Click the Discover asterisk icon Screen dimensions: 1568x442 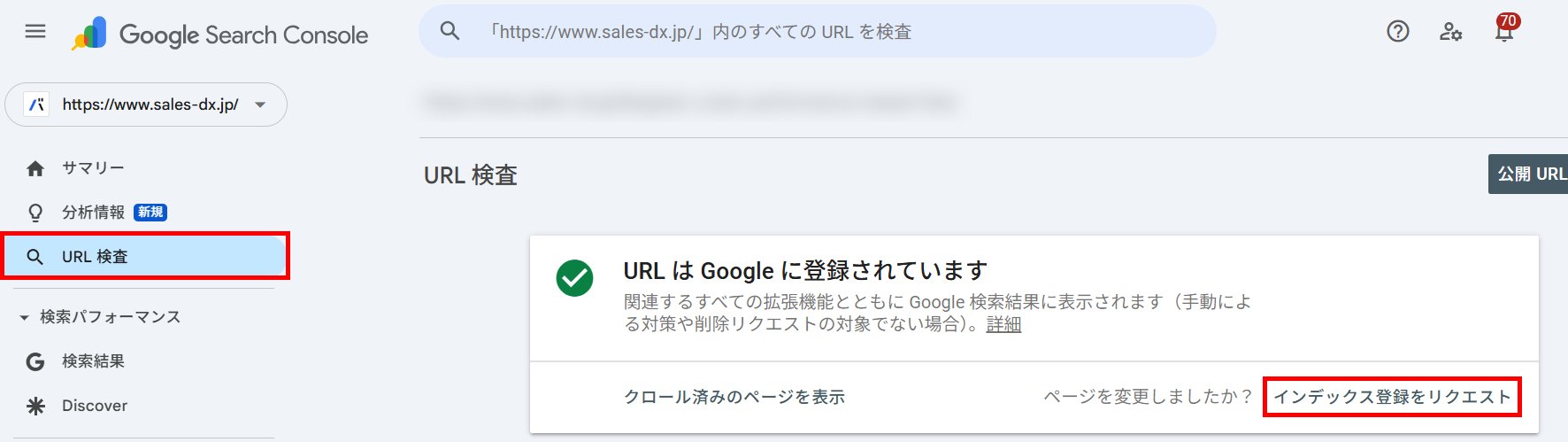click(x=35, y=406)
